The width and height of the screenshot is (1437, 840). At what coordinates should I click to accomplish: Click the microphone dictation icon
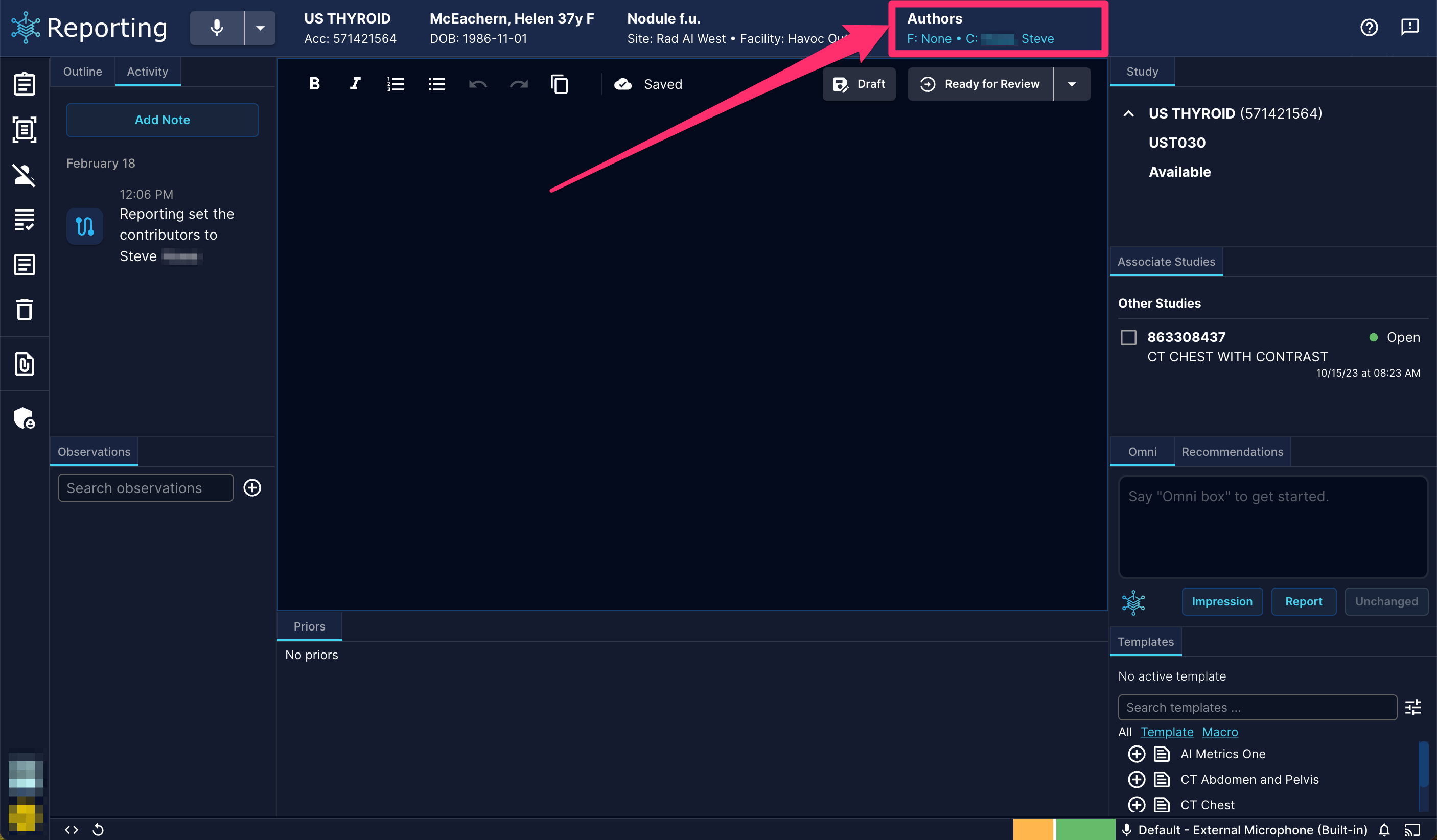point(216,28)
